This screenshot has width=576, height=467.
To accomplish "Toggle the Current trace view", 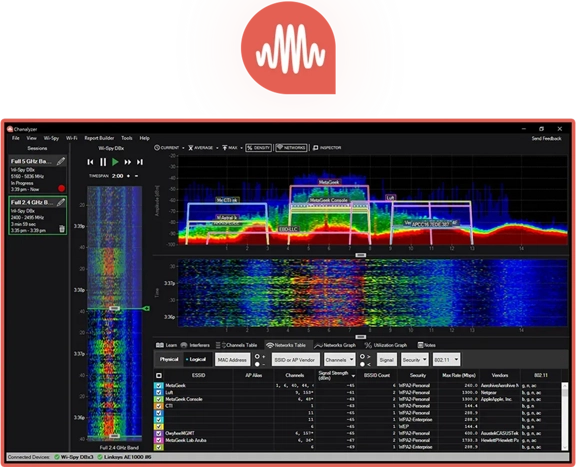I will pos(167,148).
